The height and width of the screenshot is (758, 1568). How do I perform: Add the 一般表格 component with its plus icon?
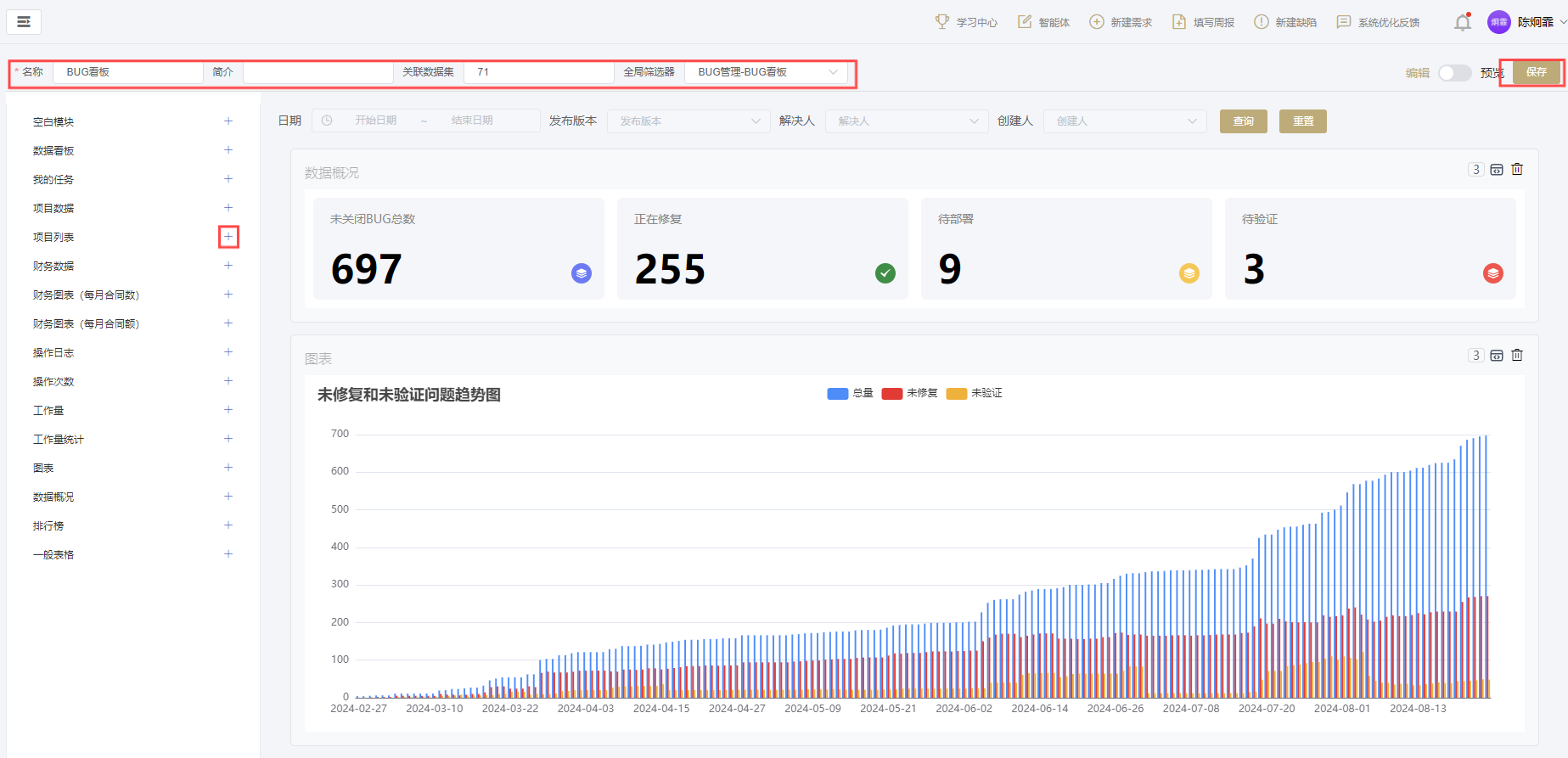point(228,554)
